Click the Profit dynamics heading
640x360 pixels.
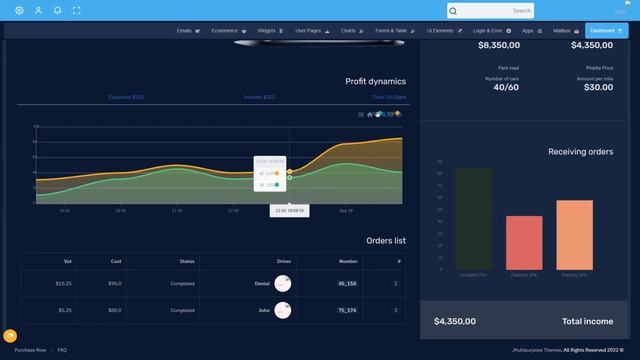[376, 81]
